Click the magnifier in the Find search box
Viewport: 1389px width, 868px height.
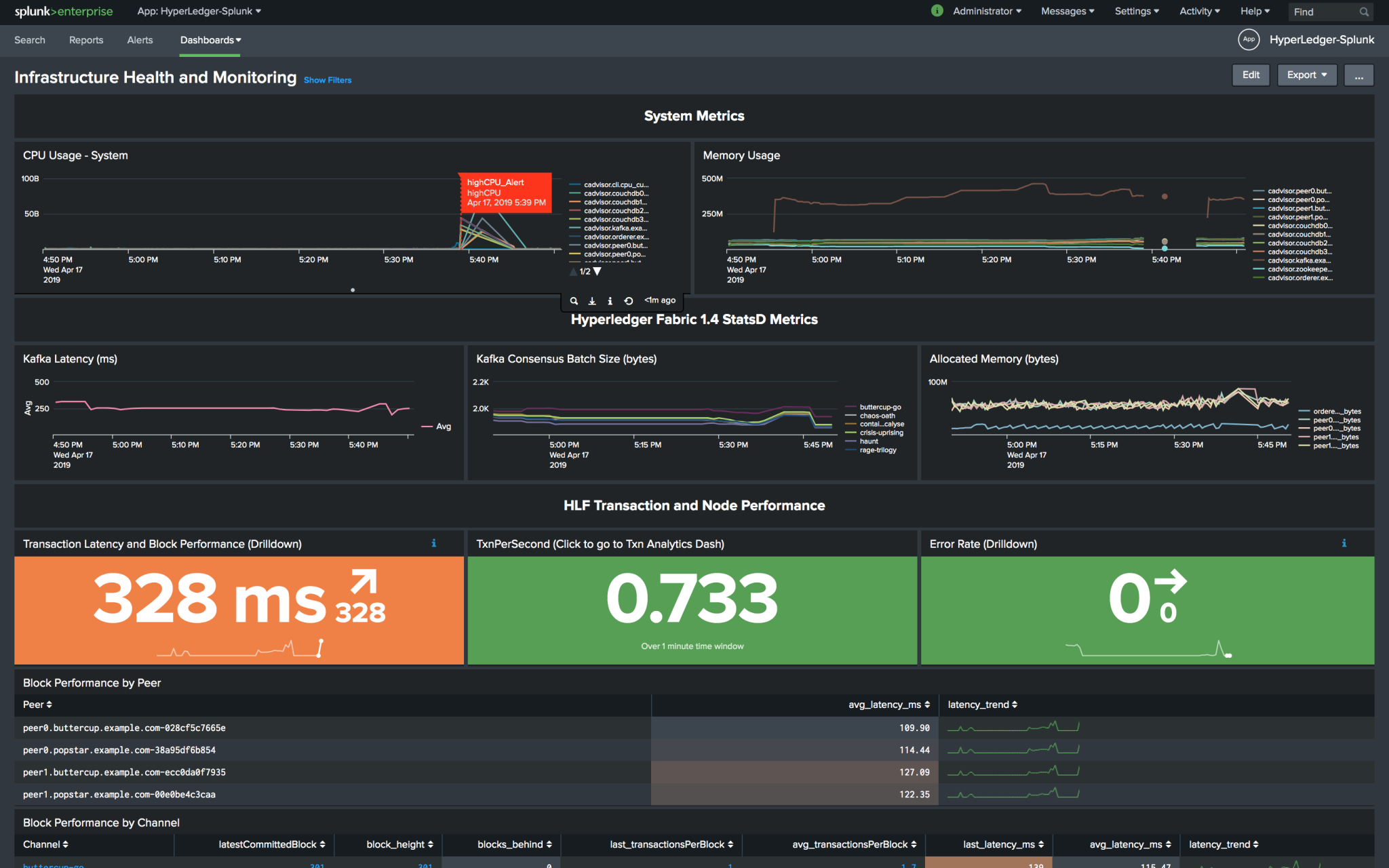[x=1364, y=12]
